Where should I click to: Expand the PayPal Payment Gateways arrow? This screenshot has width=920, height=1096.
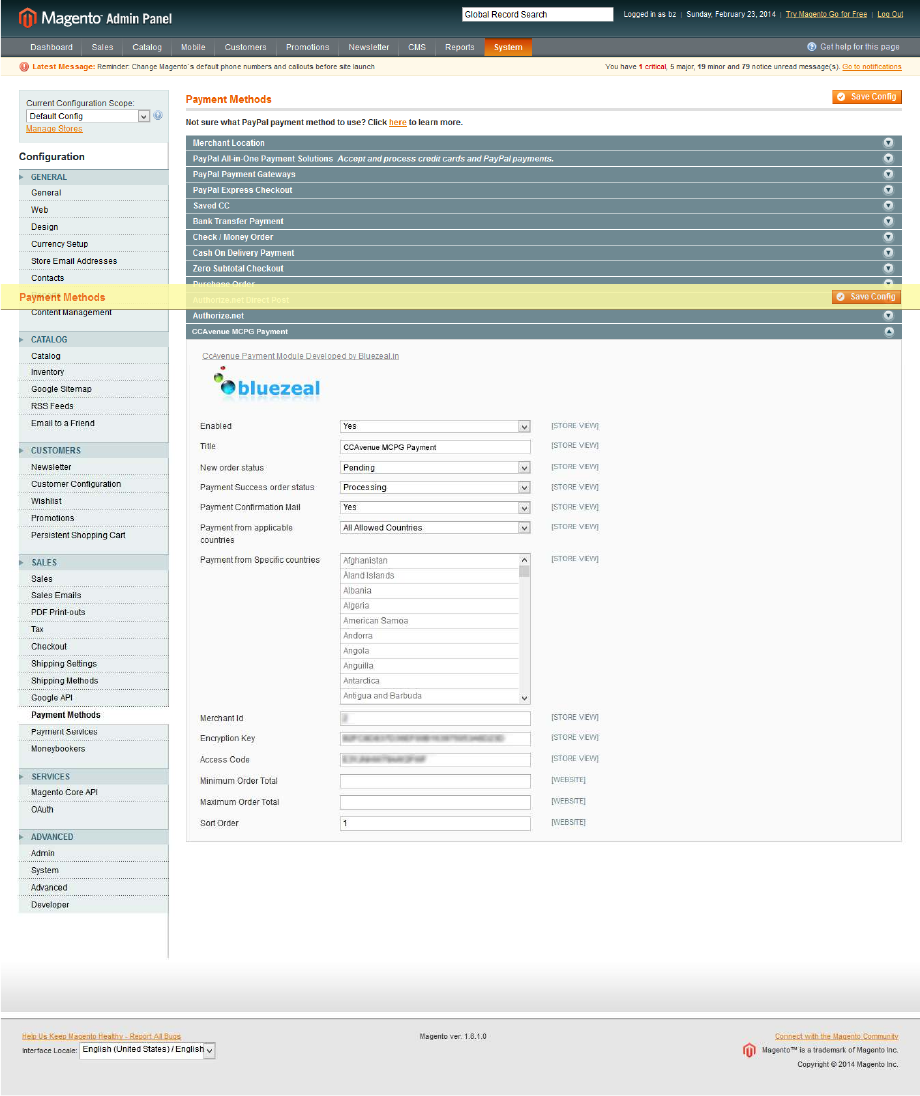(889, 174)
